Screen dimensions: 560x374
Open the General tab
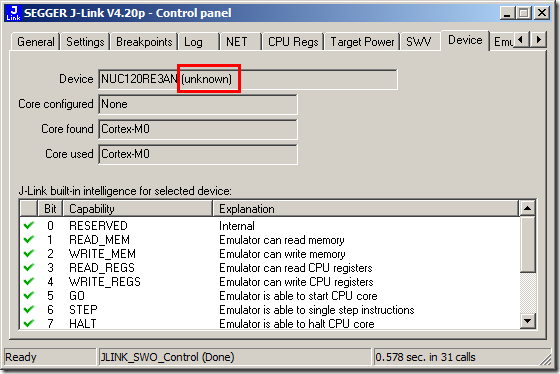(35, 42)
